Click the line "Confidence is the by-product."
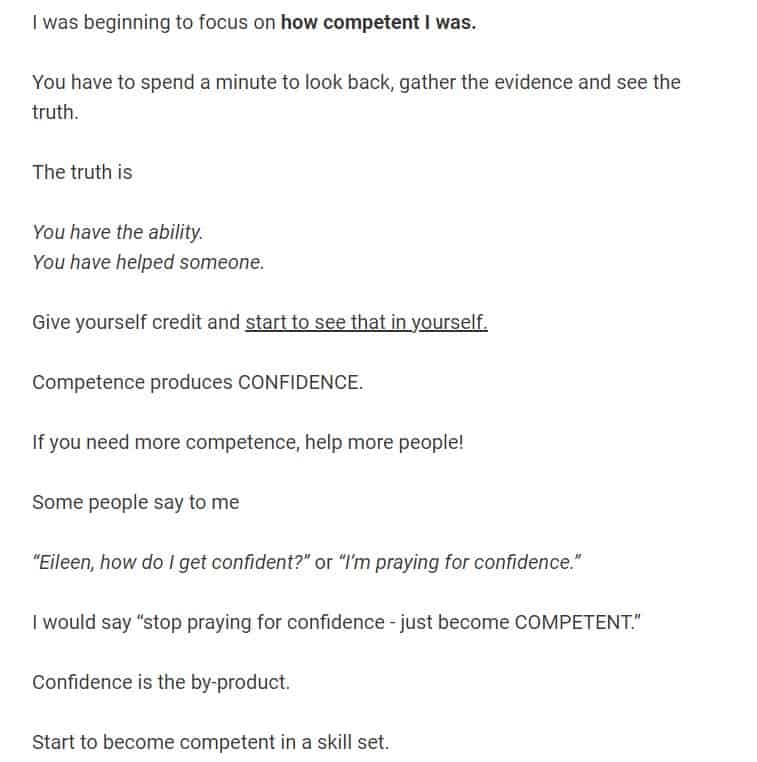757x762 pixels. (161, 683)
